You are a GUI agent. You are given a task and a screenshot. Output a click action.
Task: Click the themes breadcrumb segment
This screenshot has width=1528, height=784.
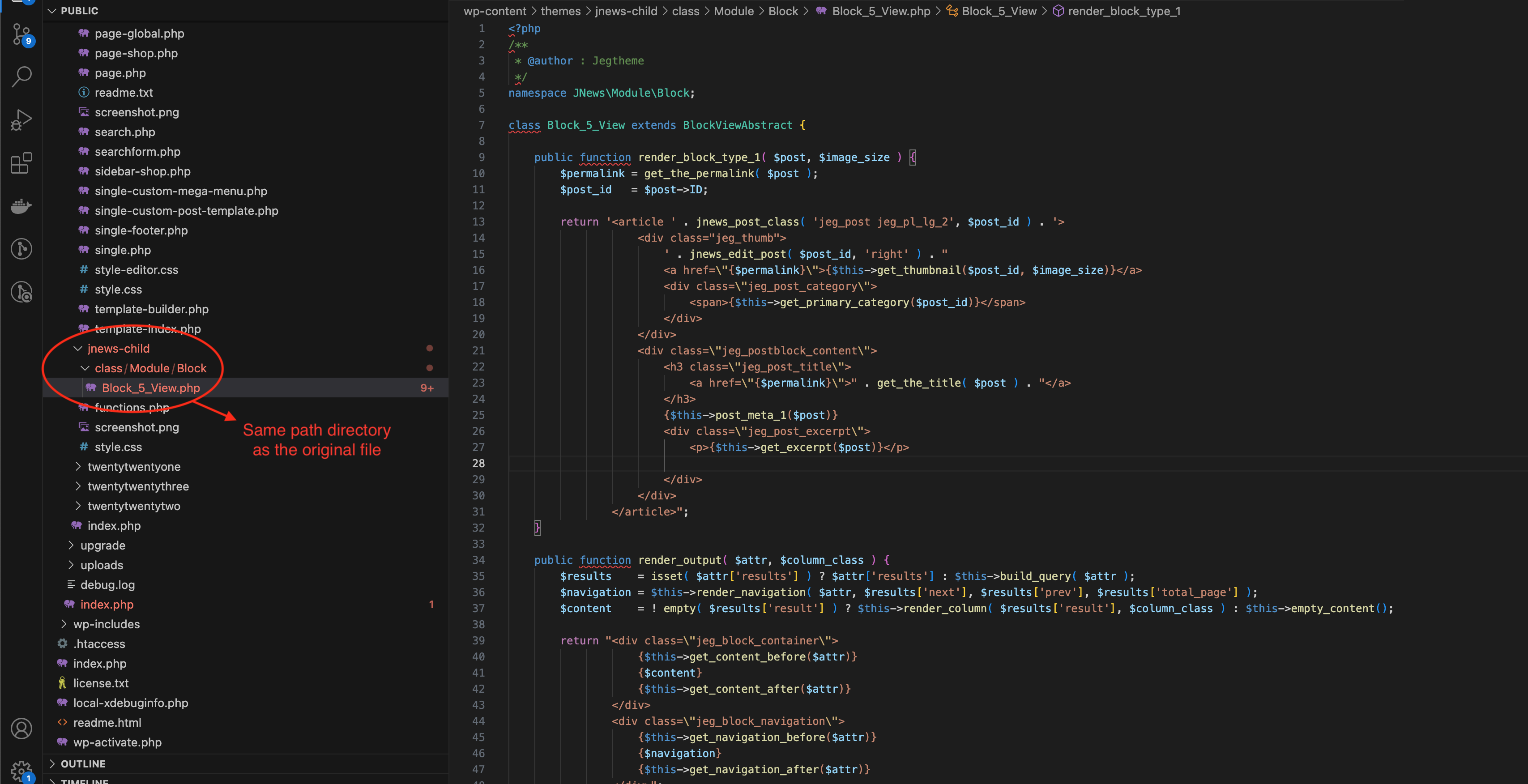pos(560,11)
